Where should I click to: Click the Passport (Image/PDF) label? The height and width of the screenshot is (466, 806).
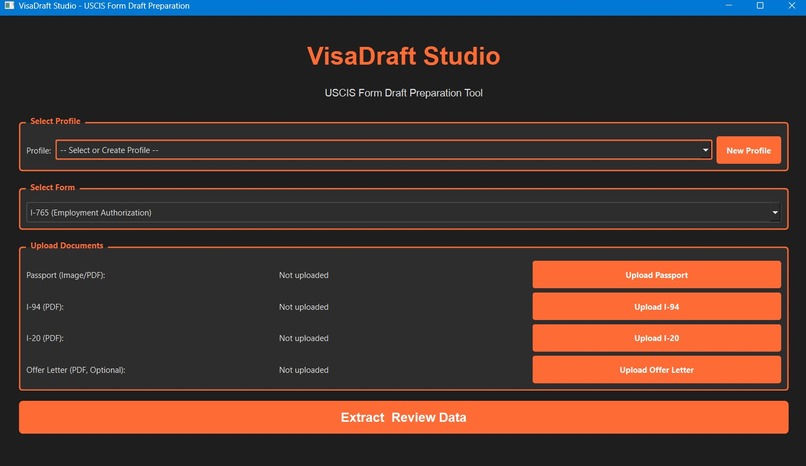(x=66, y=275)
